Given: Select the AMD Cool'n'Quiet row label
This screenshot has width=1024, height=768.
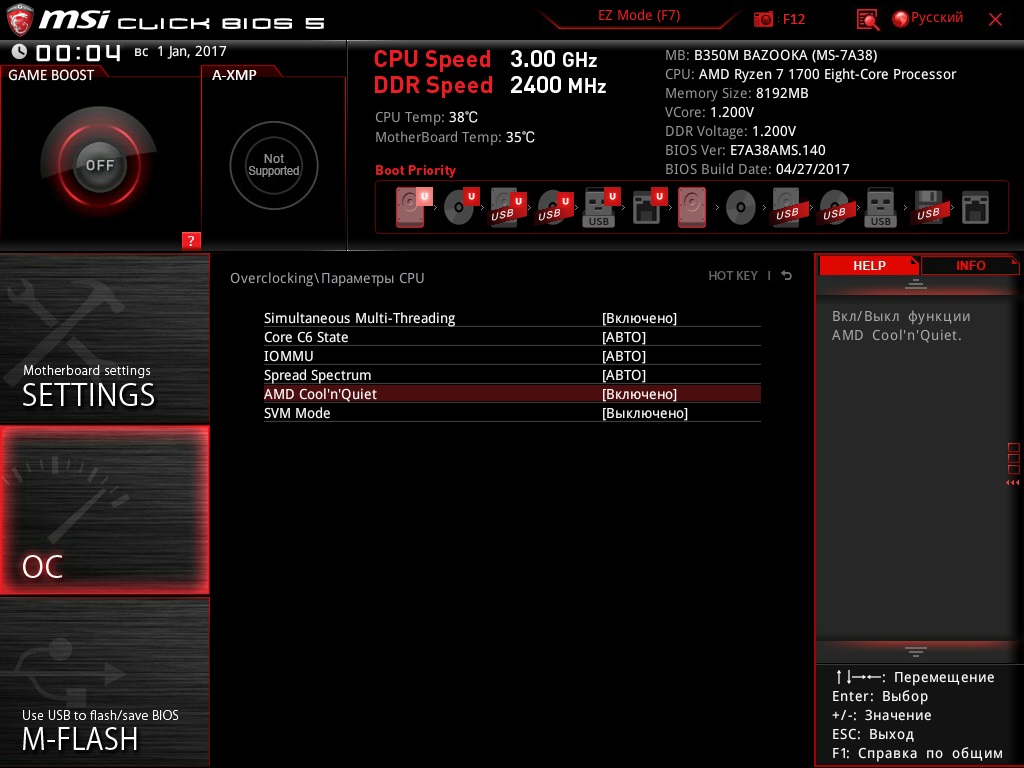Looking at the screenshot, I should pos(320,394).
